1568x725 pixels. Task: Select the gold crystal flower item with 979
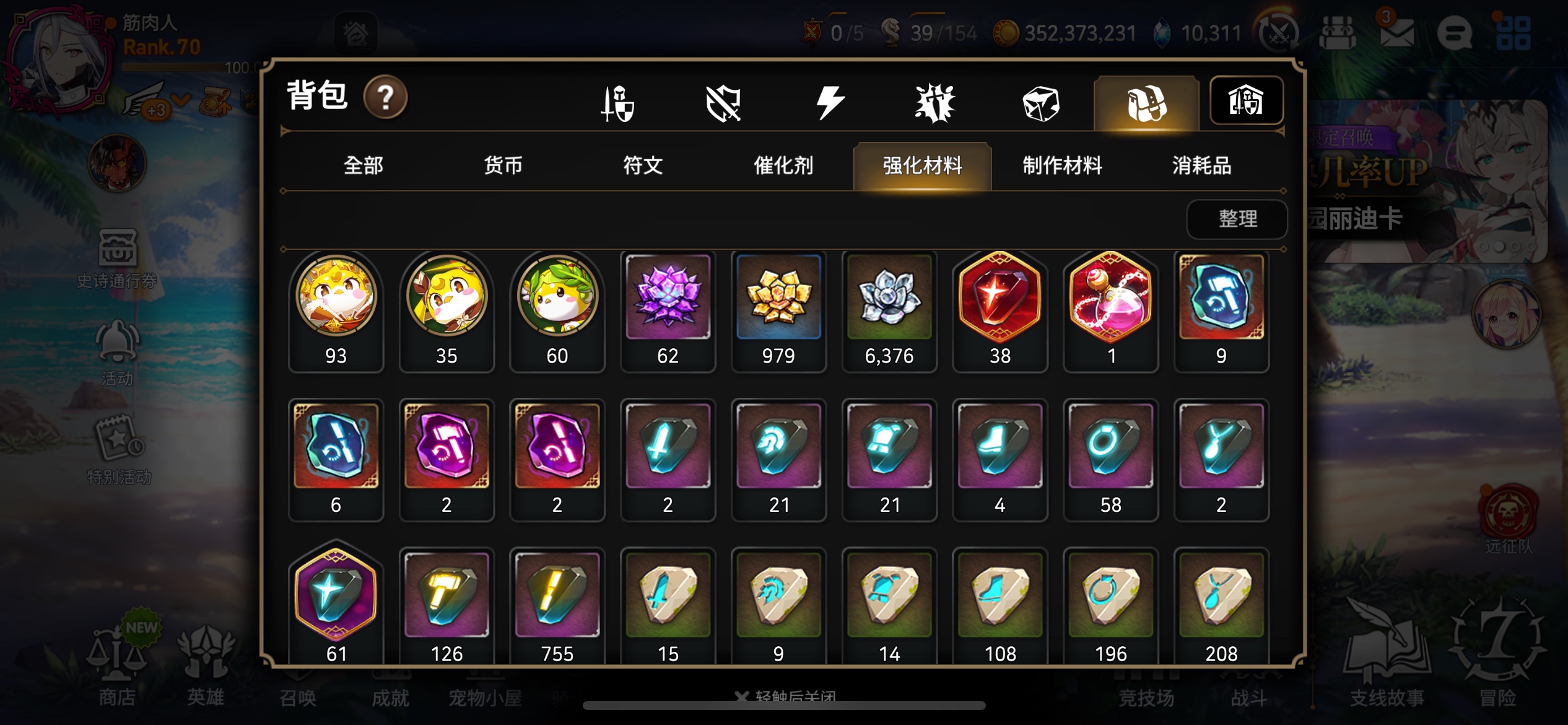pos(778,311)
